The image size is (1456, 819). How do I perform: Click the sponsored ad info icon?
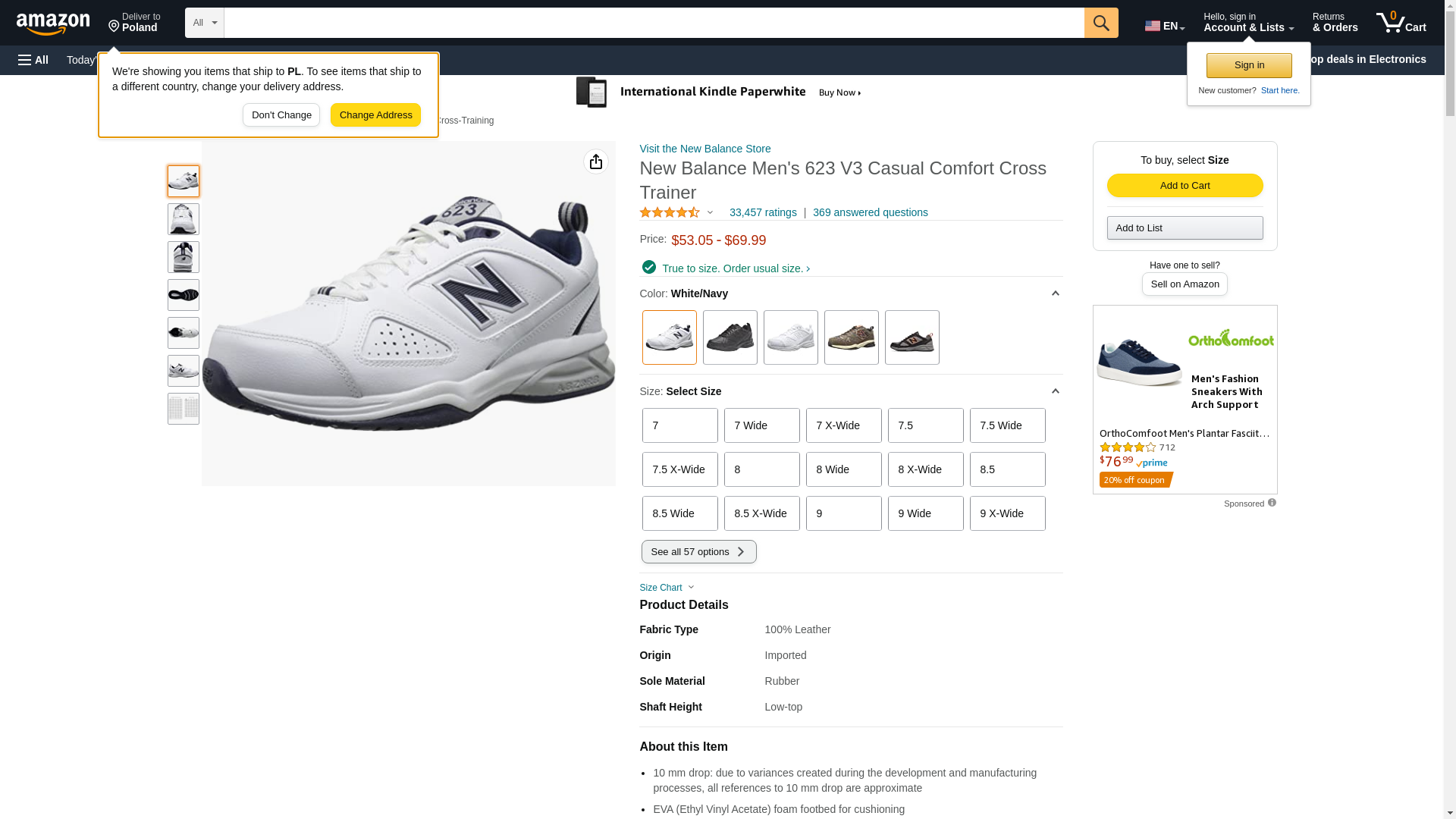(1272, 503)
